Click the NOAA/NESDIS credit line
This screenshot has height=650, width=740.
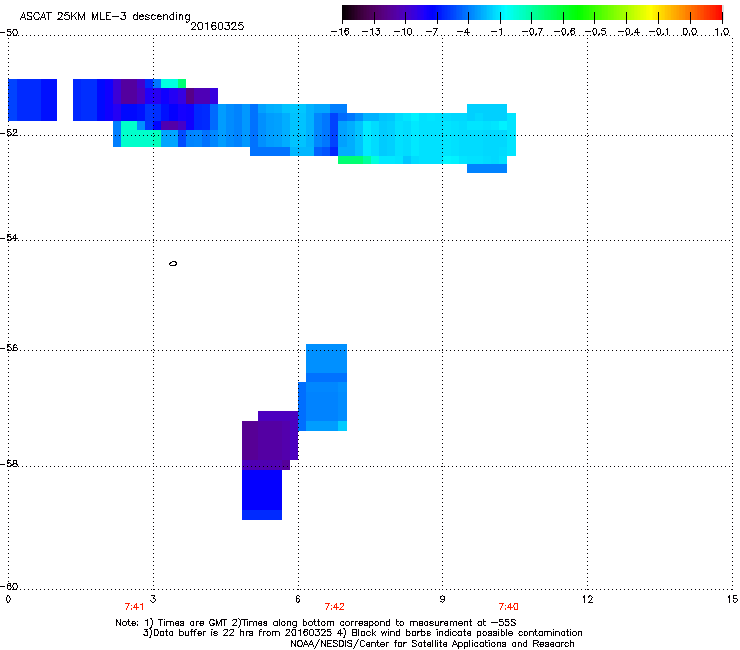point(432,644)
